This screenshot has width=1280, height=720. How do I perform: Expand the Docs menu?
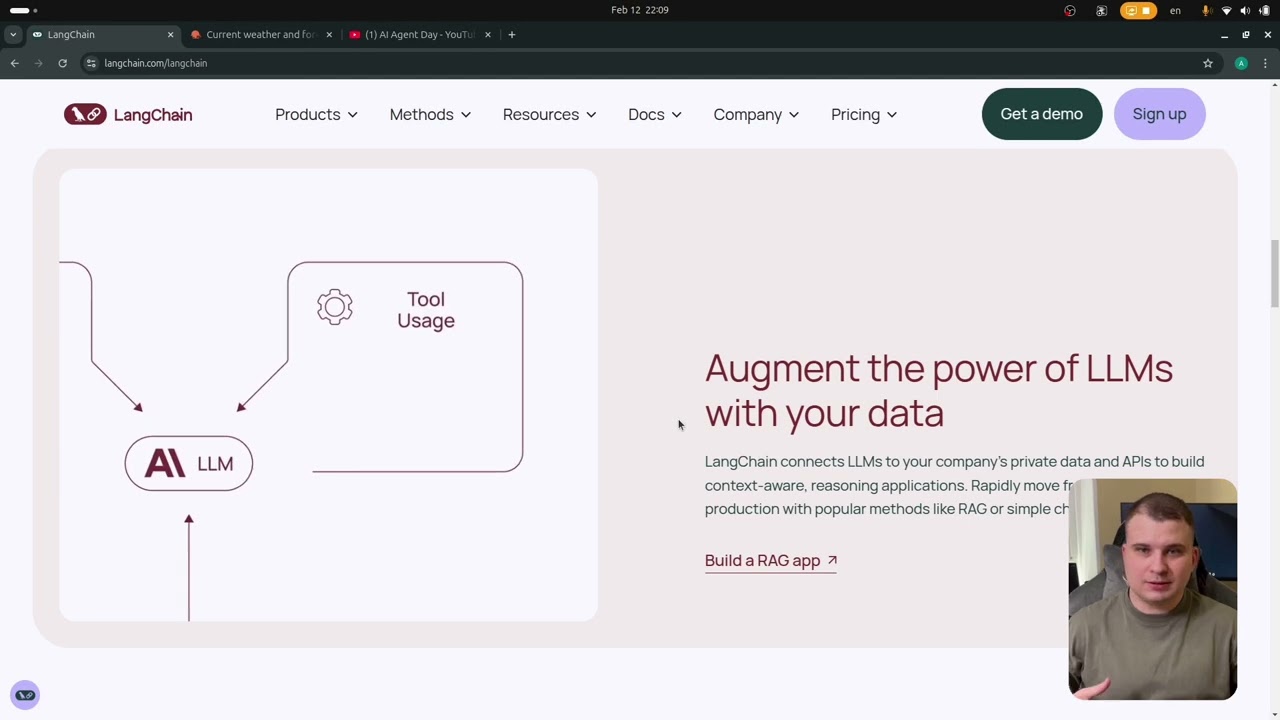[655, 114]
